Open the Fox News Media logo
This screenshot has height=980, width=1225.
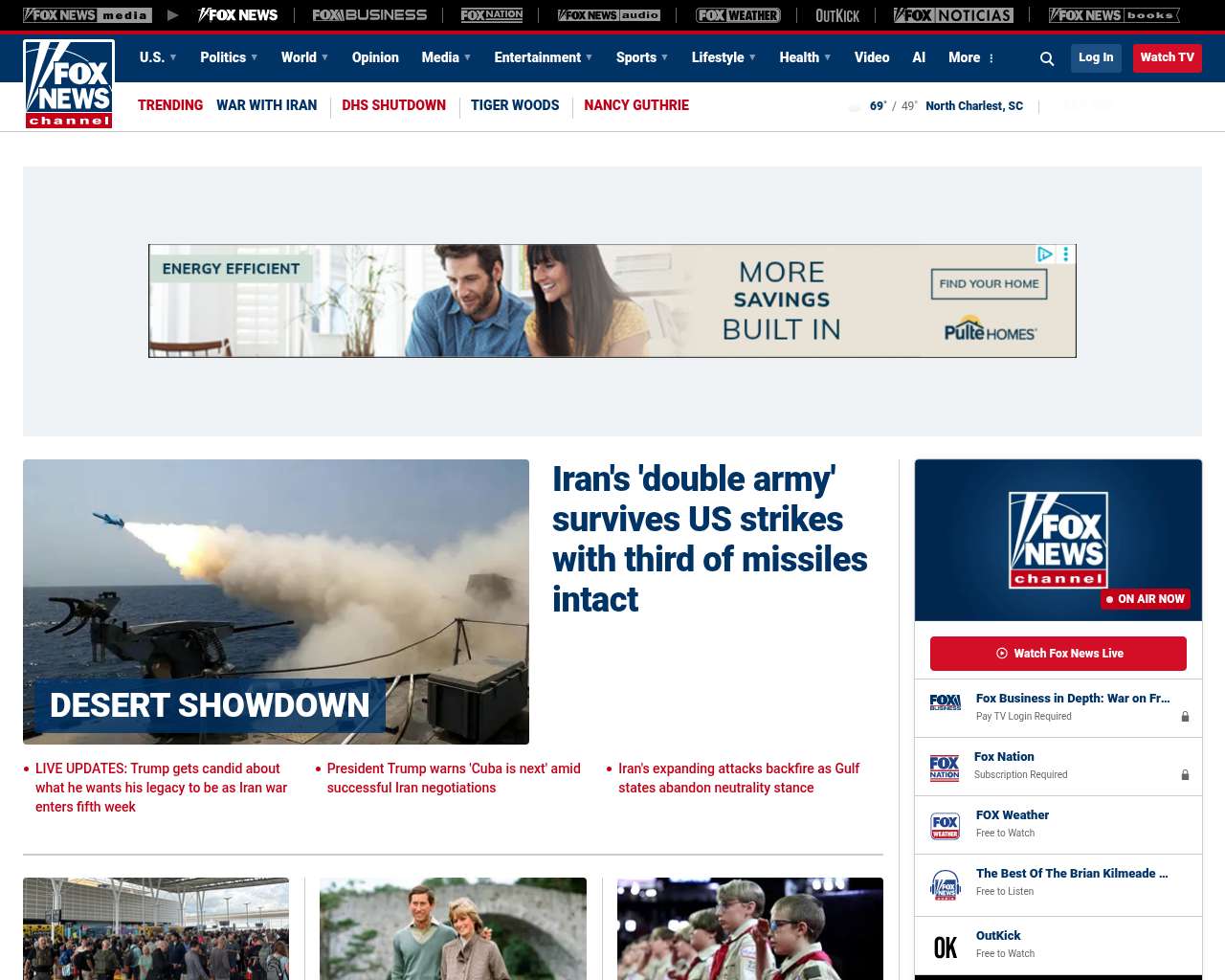[x=87, y=15]
